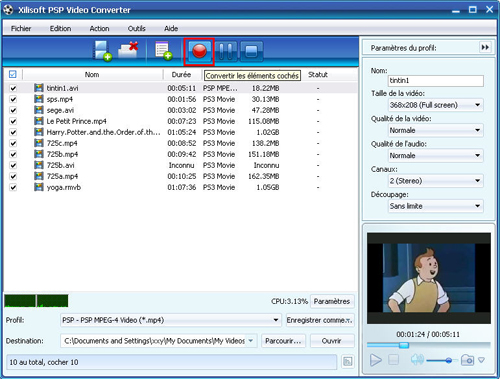Screen dimensions: 500x379
Task: Toggle the select-all checkbox in the header
Action: [13, 74]
